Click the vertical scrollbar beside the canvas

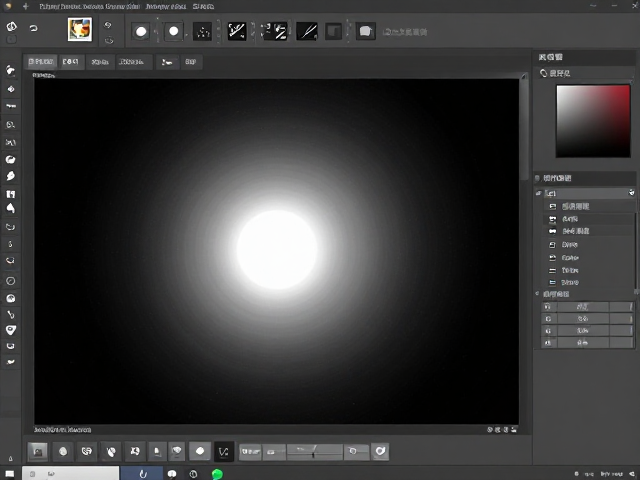pos(524,127)
